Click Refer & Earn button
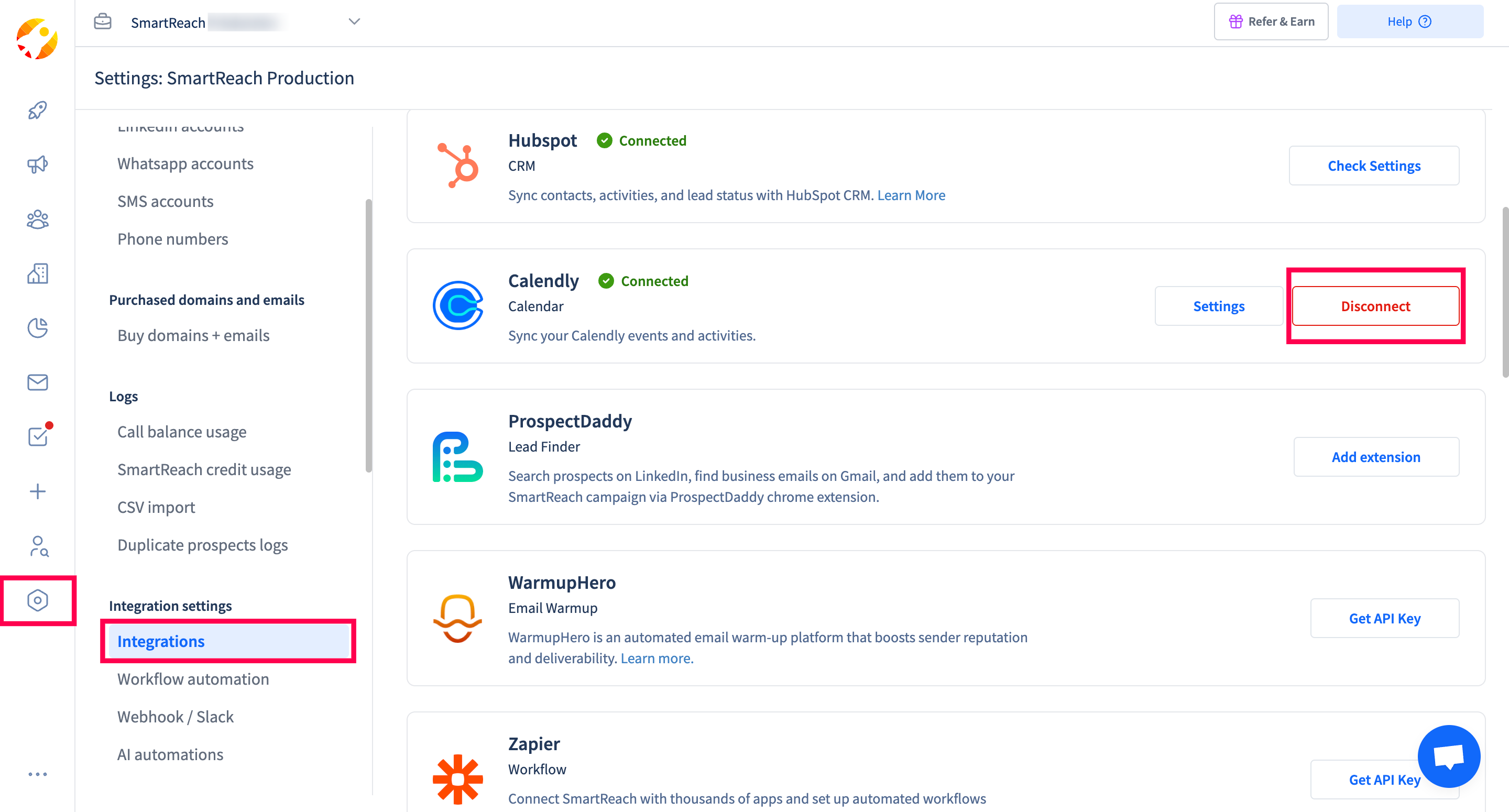 (1270, 21)
